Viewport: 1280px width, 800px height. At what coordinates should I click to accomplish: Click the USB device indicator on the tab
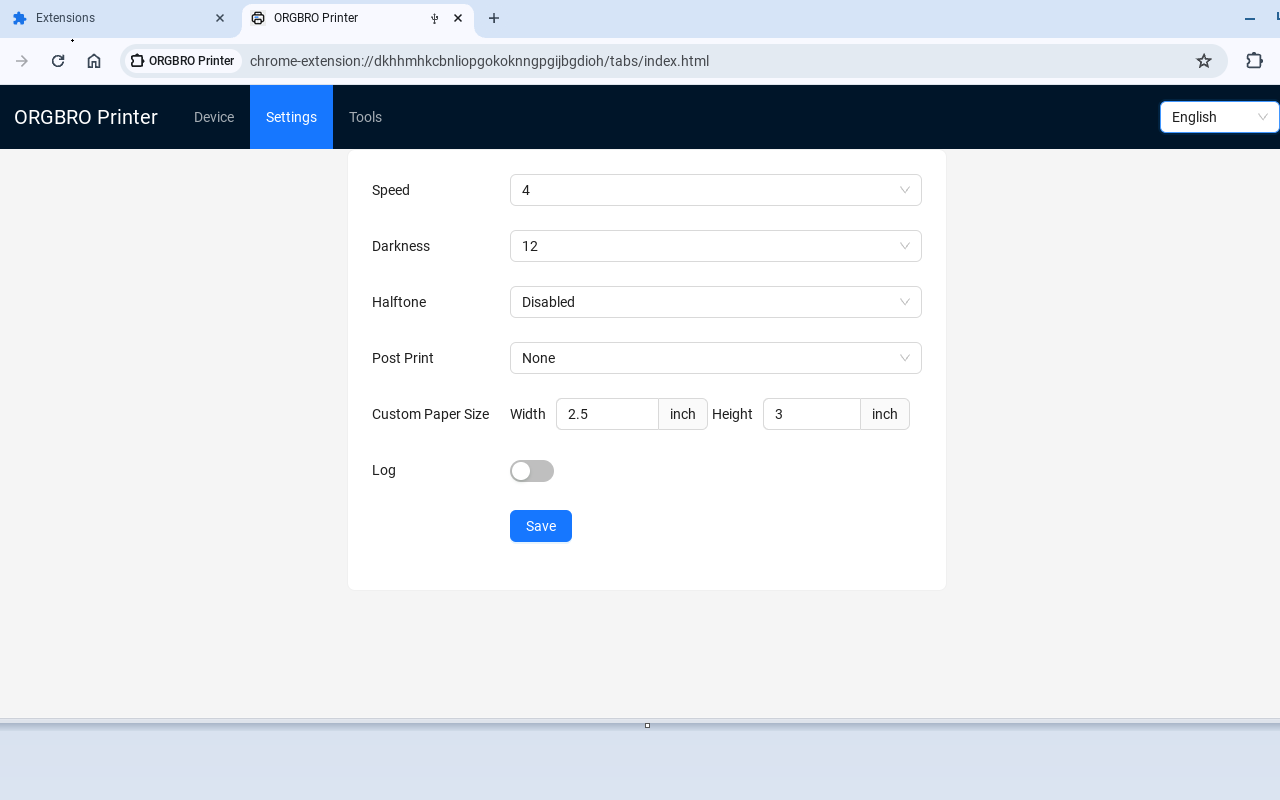(x=434, y=18)
